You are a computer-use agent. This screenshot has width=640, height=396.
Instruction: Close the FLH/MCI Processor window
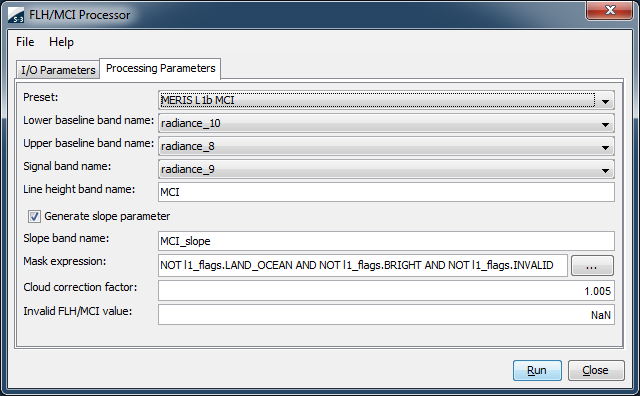609,10
